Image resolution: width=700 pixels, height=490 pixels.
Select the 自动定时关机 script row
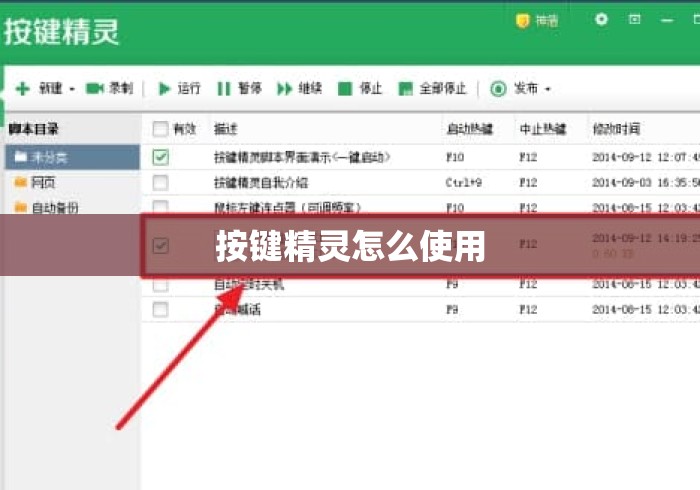(x=421, y=286)
